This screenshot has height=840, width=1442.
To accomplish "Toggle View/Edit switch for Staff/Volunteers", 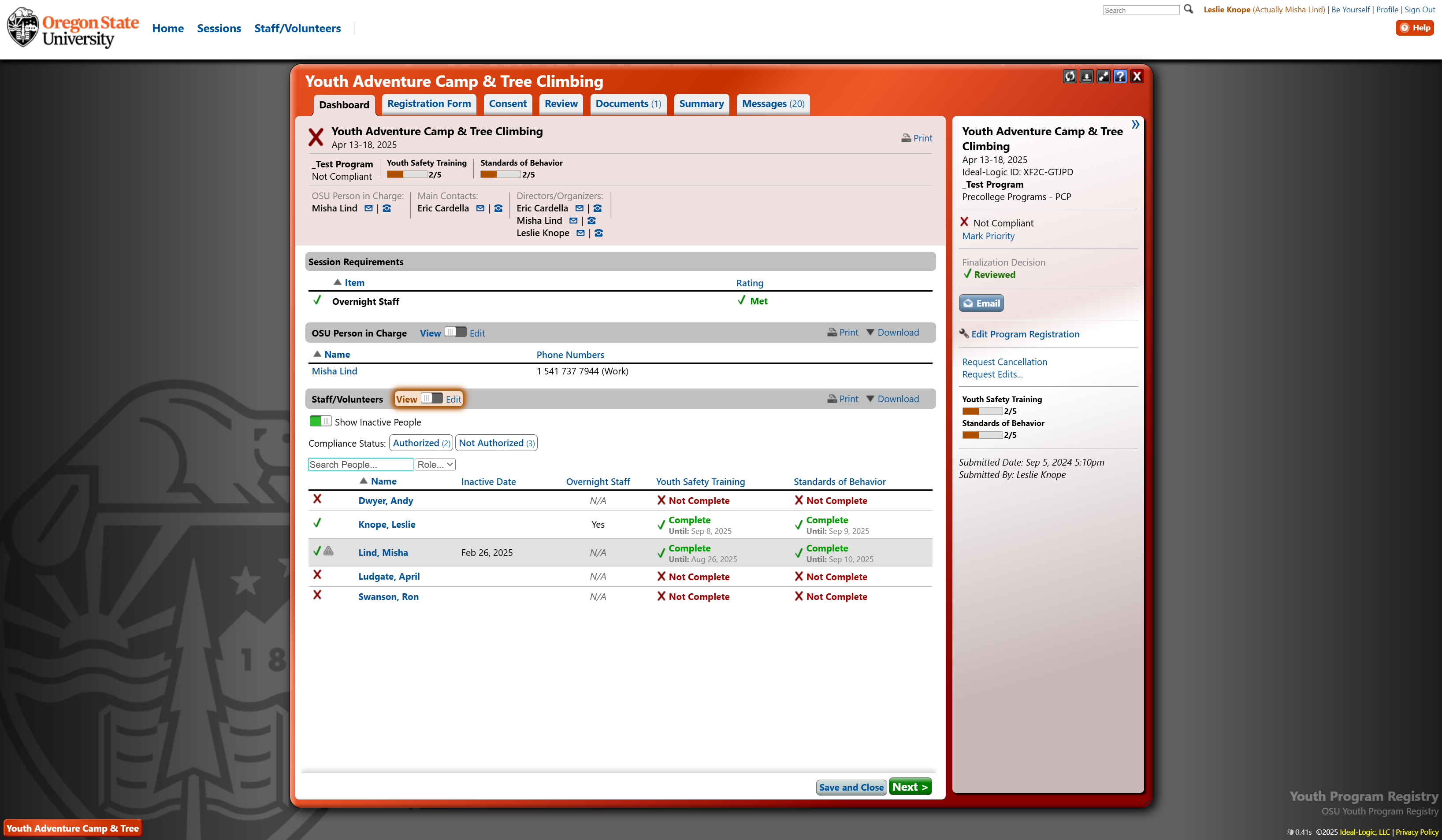I will (x=431, y=399).
